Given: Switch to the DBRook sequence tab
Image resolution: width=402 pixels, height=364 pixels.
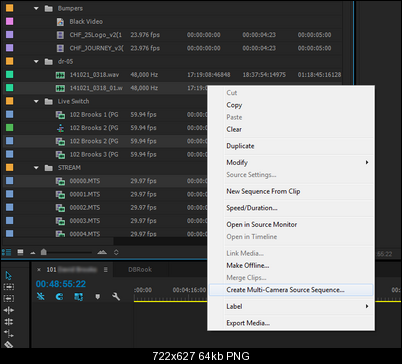Looking at the screenshot, I should pyautogui.click(x=140, y=269).
